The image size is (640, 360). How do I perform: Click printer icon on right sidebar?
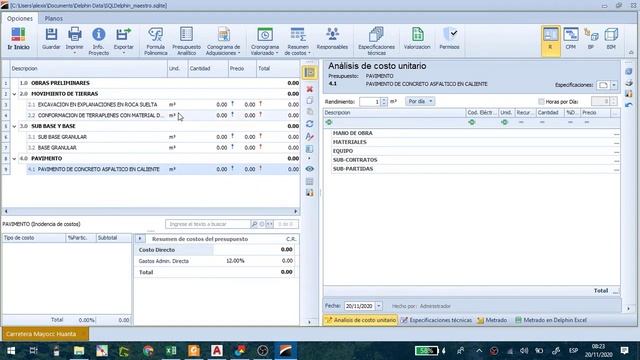click(x=629, y=83)
